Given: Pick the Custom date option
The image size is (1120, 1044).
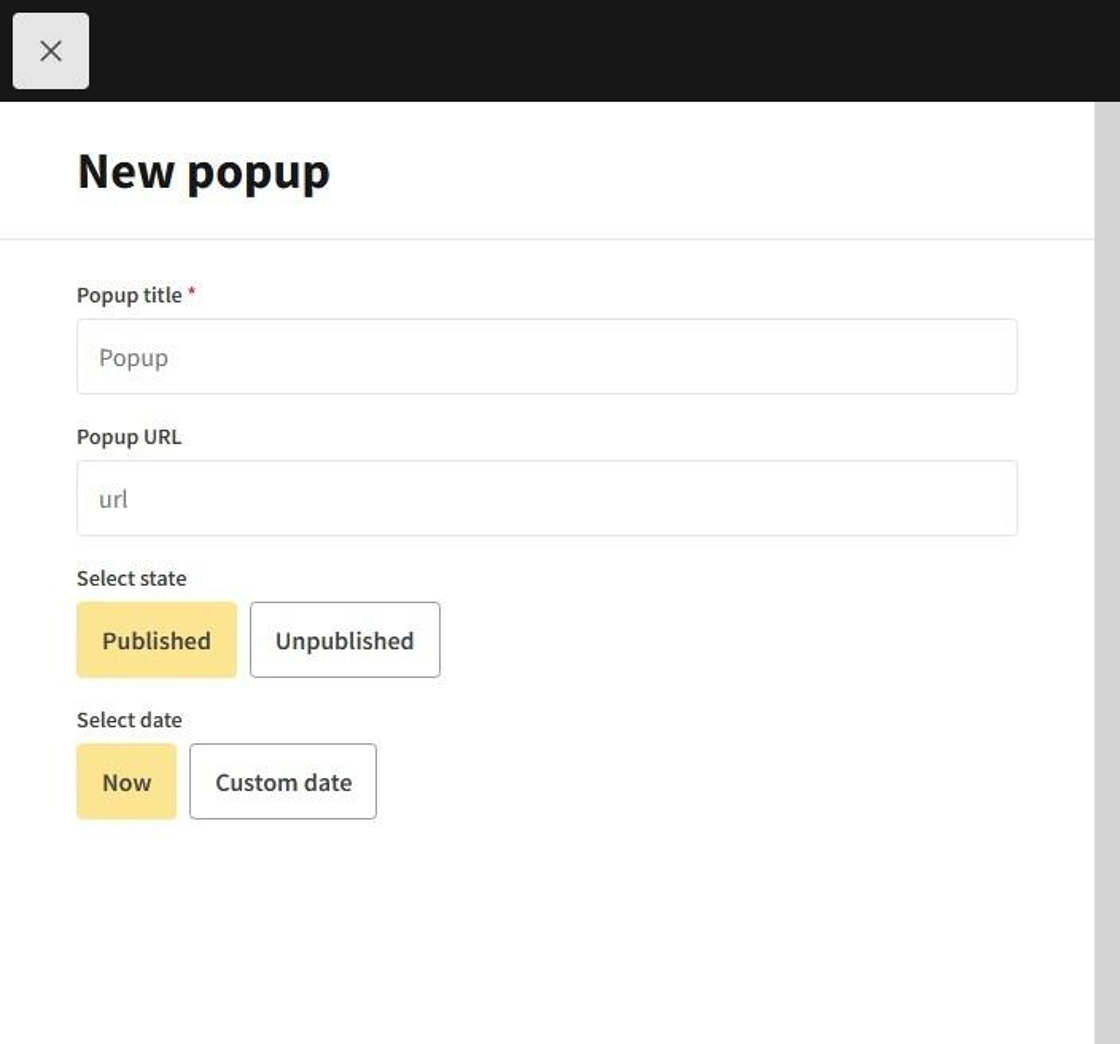Looking at the screenshot, I should point(283,782).
